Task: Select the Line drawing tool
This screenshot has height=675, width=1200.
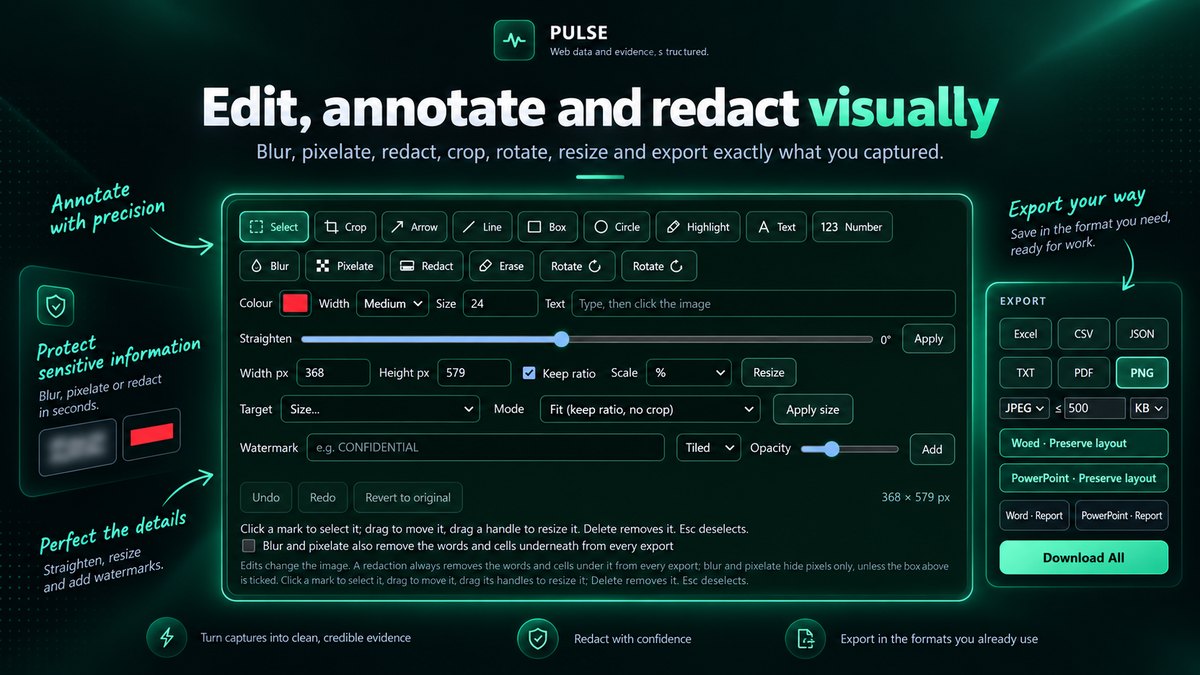Action: [x=482, y=227]
